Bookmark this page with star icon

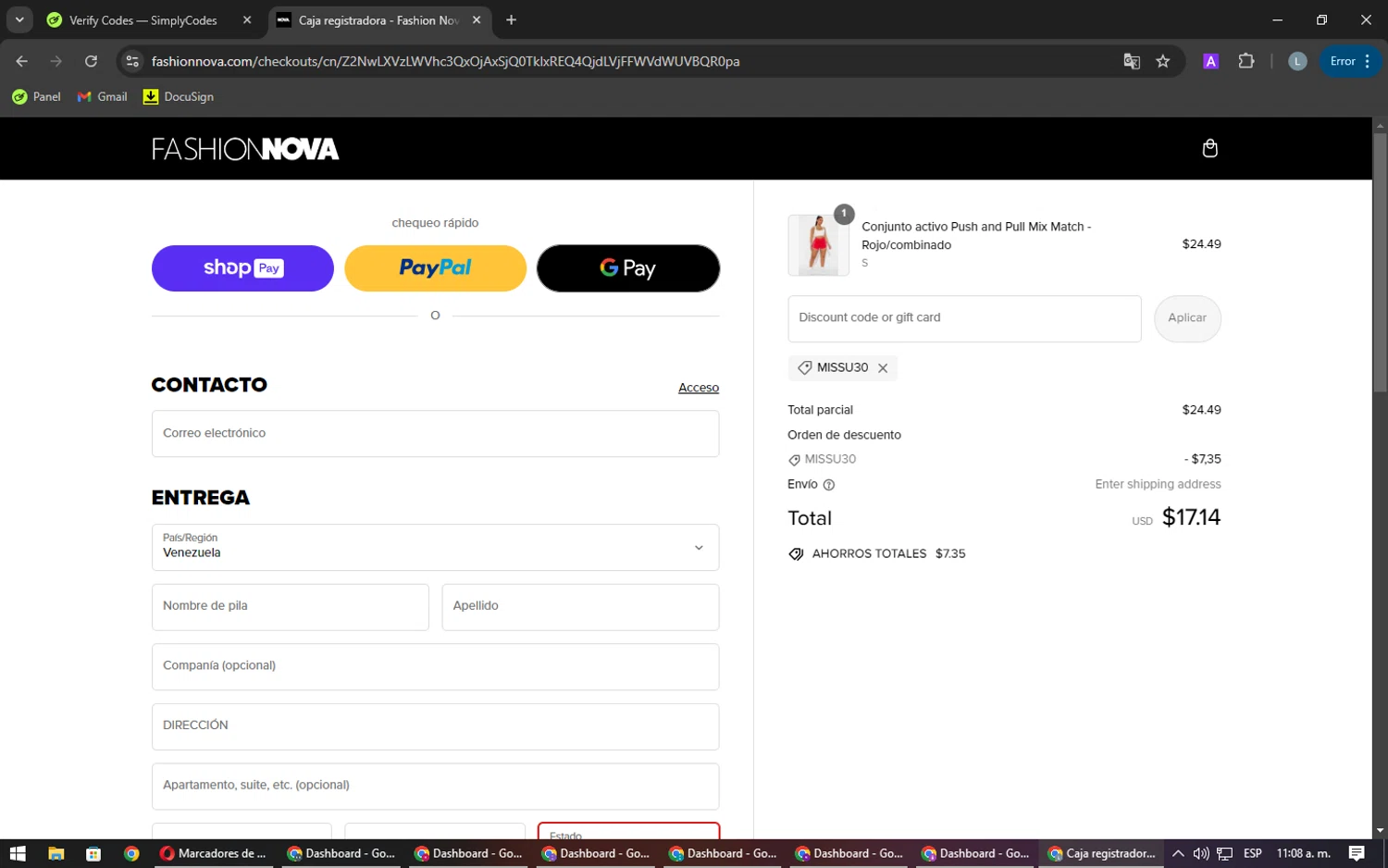tap(1163, 61)
